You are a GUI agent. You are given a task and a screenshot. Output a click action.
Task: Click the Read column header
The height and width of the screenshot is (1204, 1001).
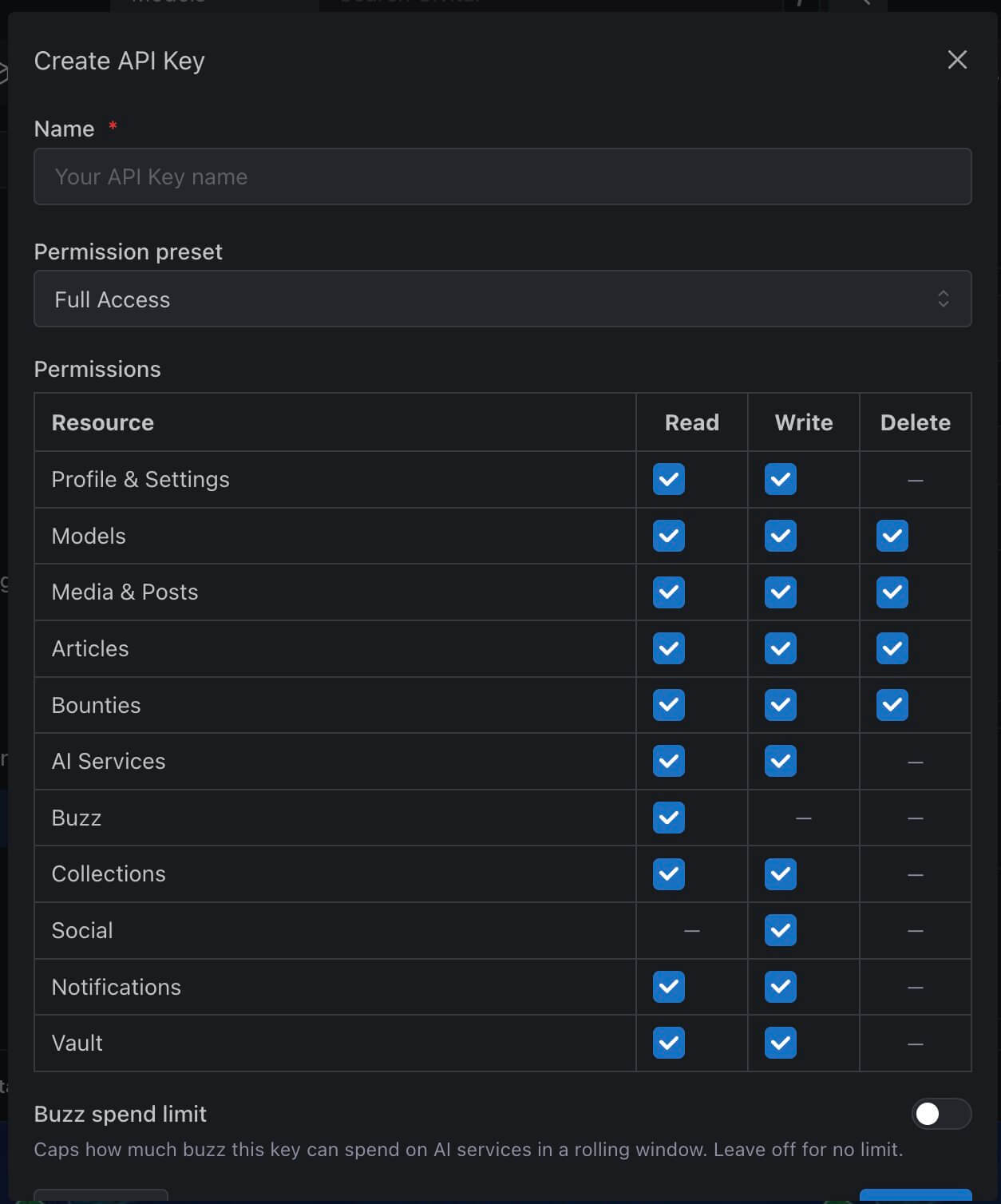coord(692,422)
